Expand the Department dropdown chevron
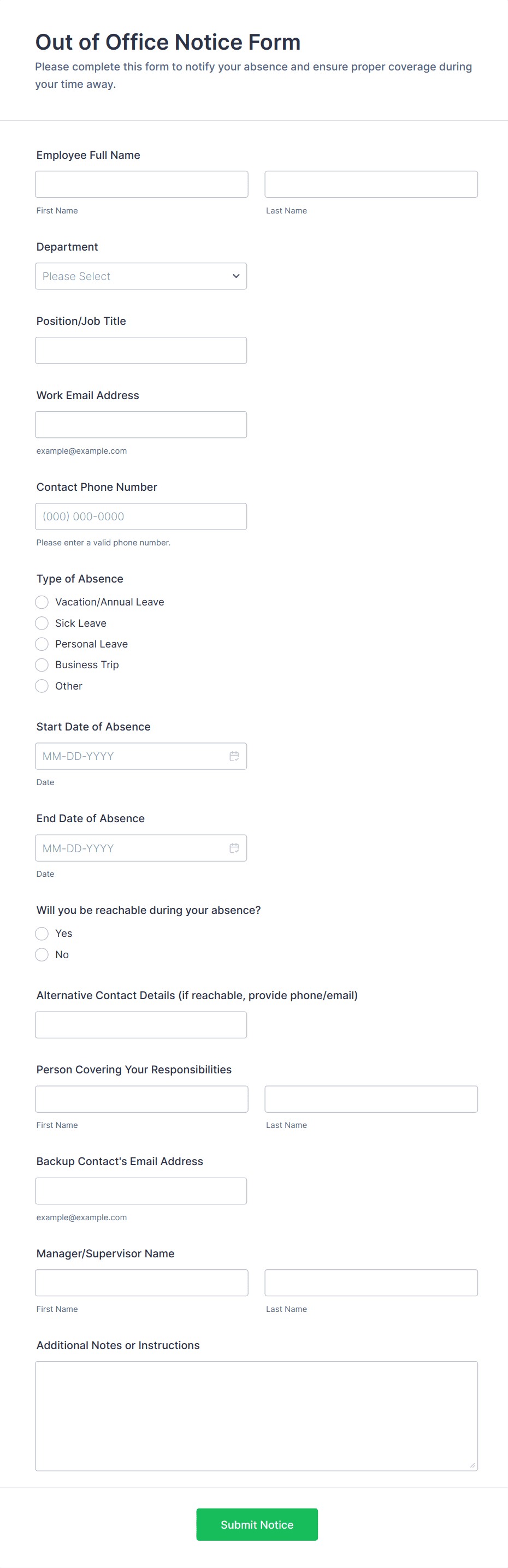The width and height of the screenshot is (508, 1568). (236, 276)
